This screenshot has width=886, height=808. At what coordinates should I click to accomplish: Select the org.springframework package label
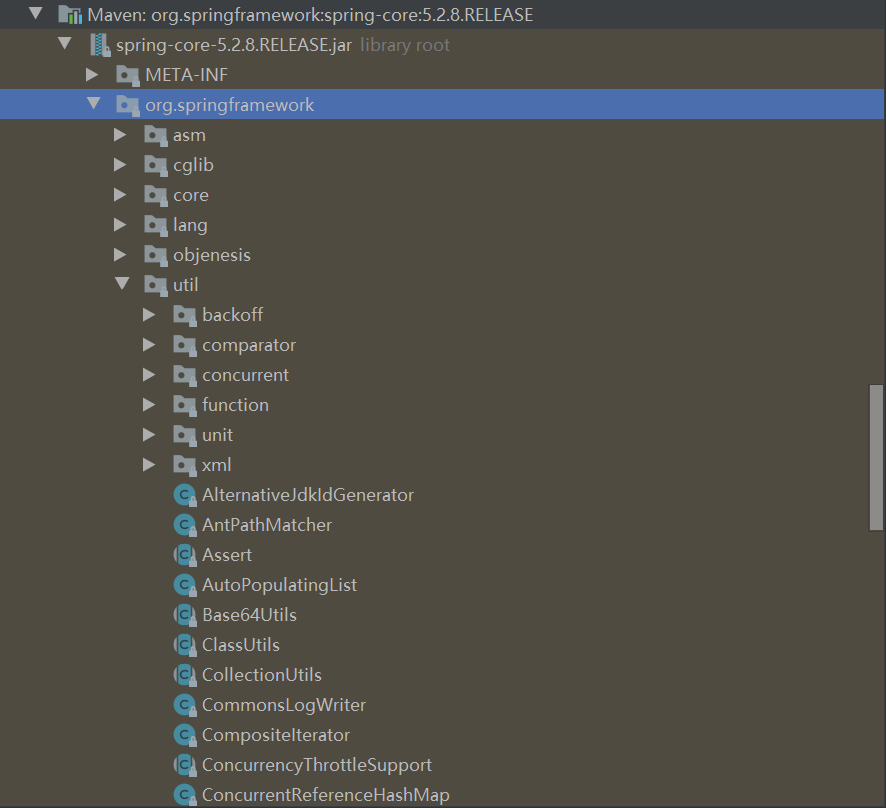coord(229,105)
